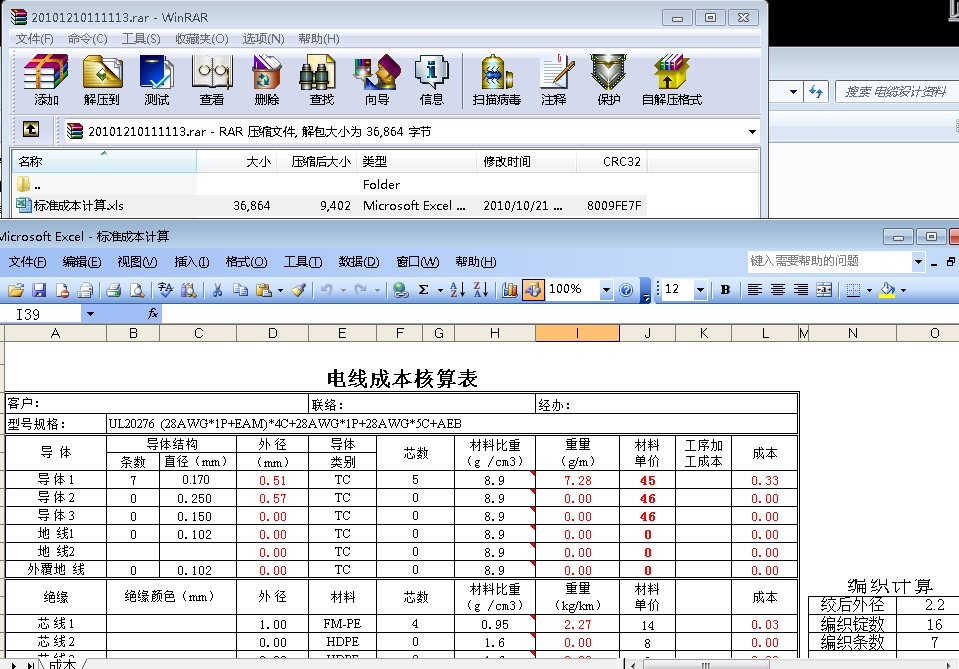959x669 pixels.
Task: Click the Excel Save icon
Action: pos(39,290)
